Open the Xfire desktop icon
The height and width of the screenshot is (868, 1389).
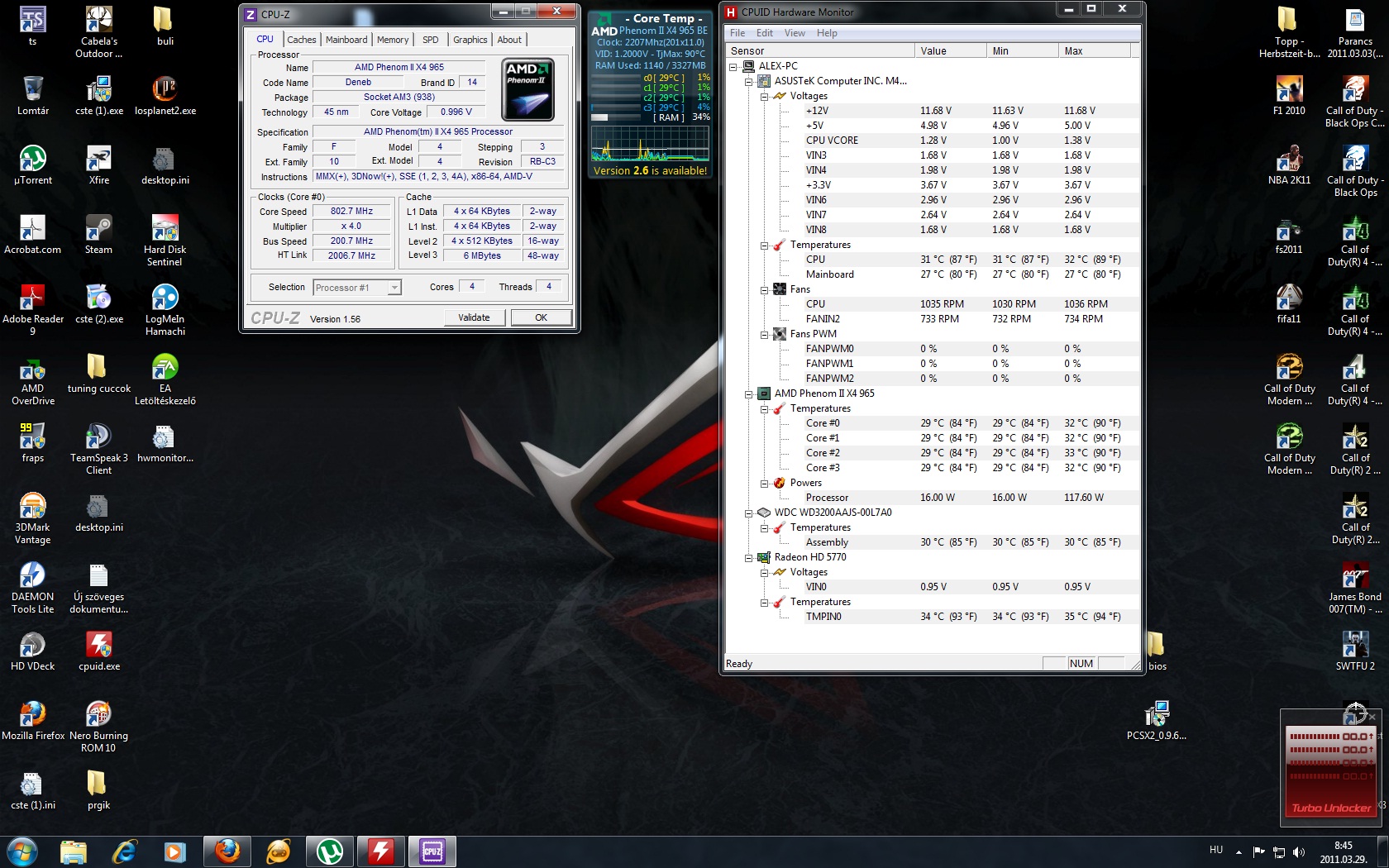(x=98, y=165)
